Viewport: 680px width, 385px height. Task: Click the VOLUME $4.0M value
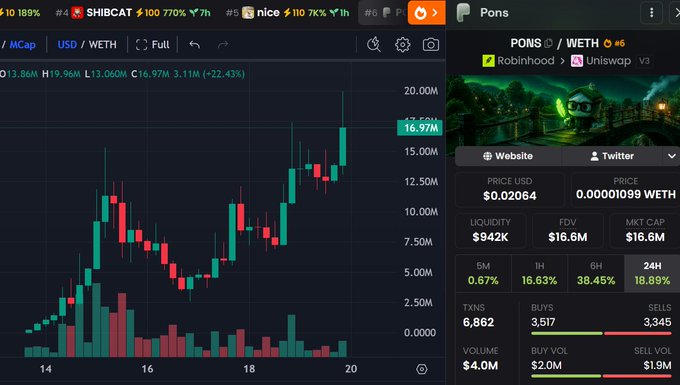click(480, 365)
